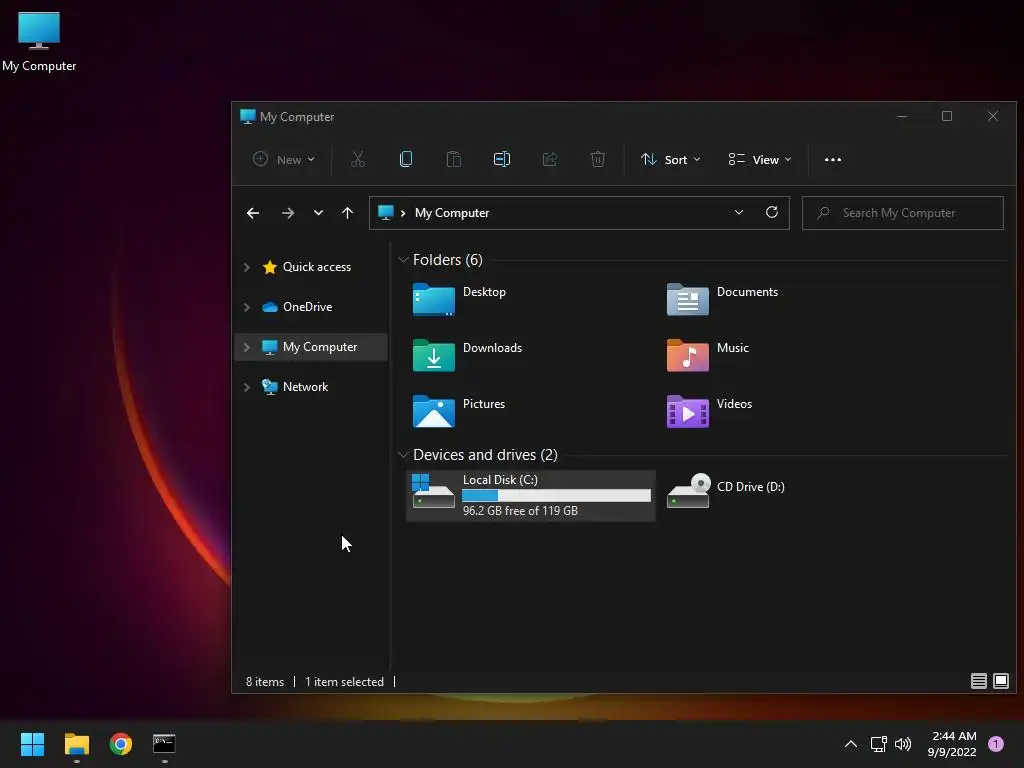Image resolution: width=1024 pixels, height=768 pixels.
Task: Click My Computer breadcrumb in address bar
Action: click(452, 213)
